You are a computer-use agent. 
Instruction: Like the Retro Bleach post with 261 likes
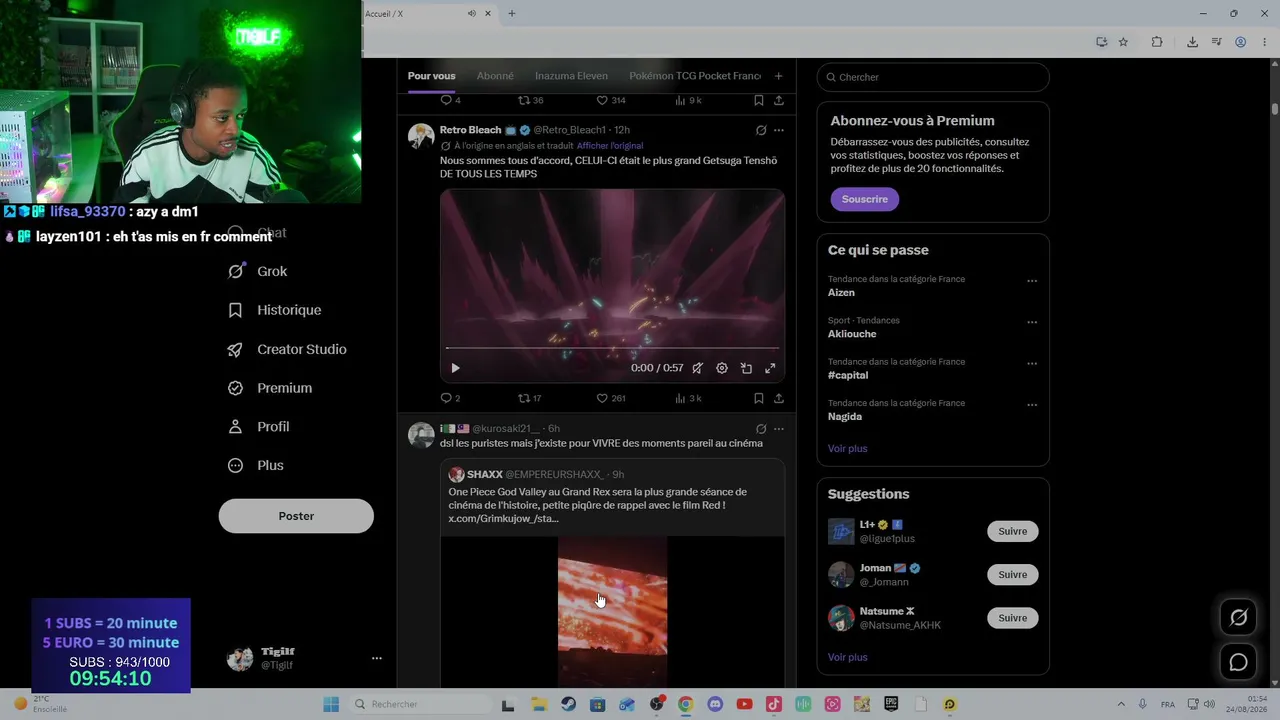click(x=610, y=398)
